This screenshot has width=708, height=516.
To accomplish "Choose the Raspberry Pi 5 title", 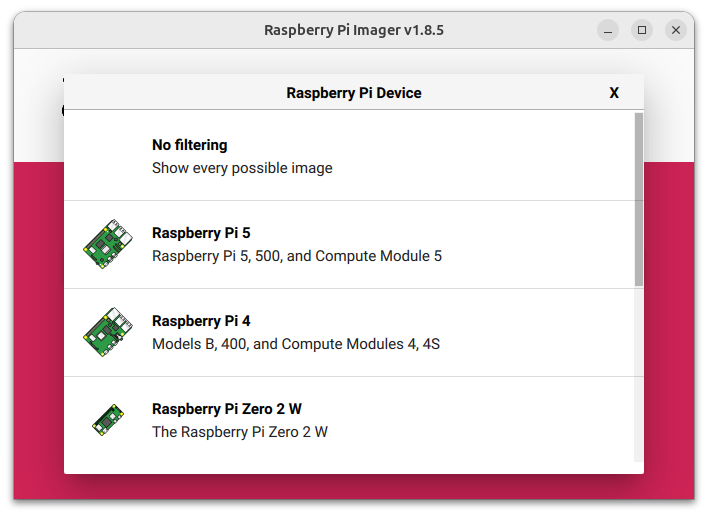I will [x=201, y=233].
